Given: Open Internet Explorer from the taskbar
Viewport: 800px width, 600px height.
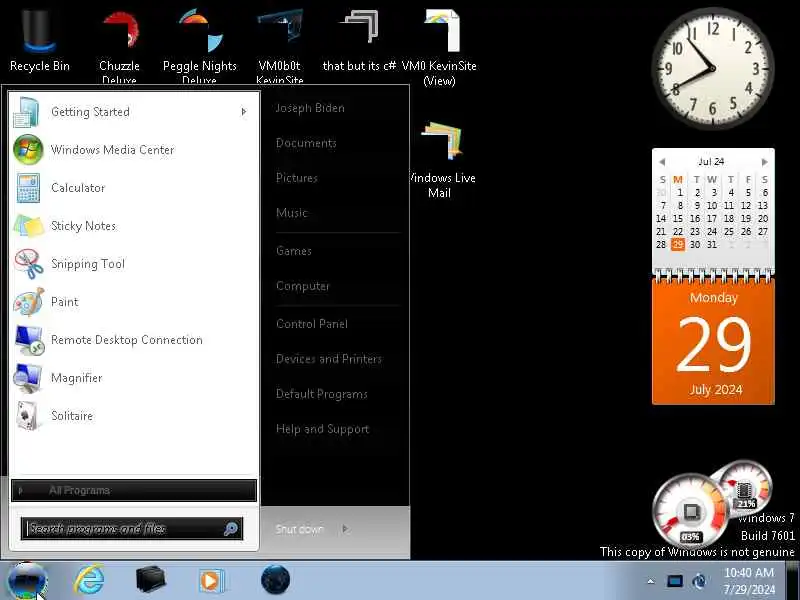Looking at the screenshot, I should pyautogui.click(x=89, y=581).
